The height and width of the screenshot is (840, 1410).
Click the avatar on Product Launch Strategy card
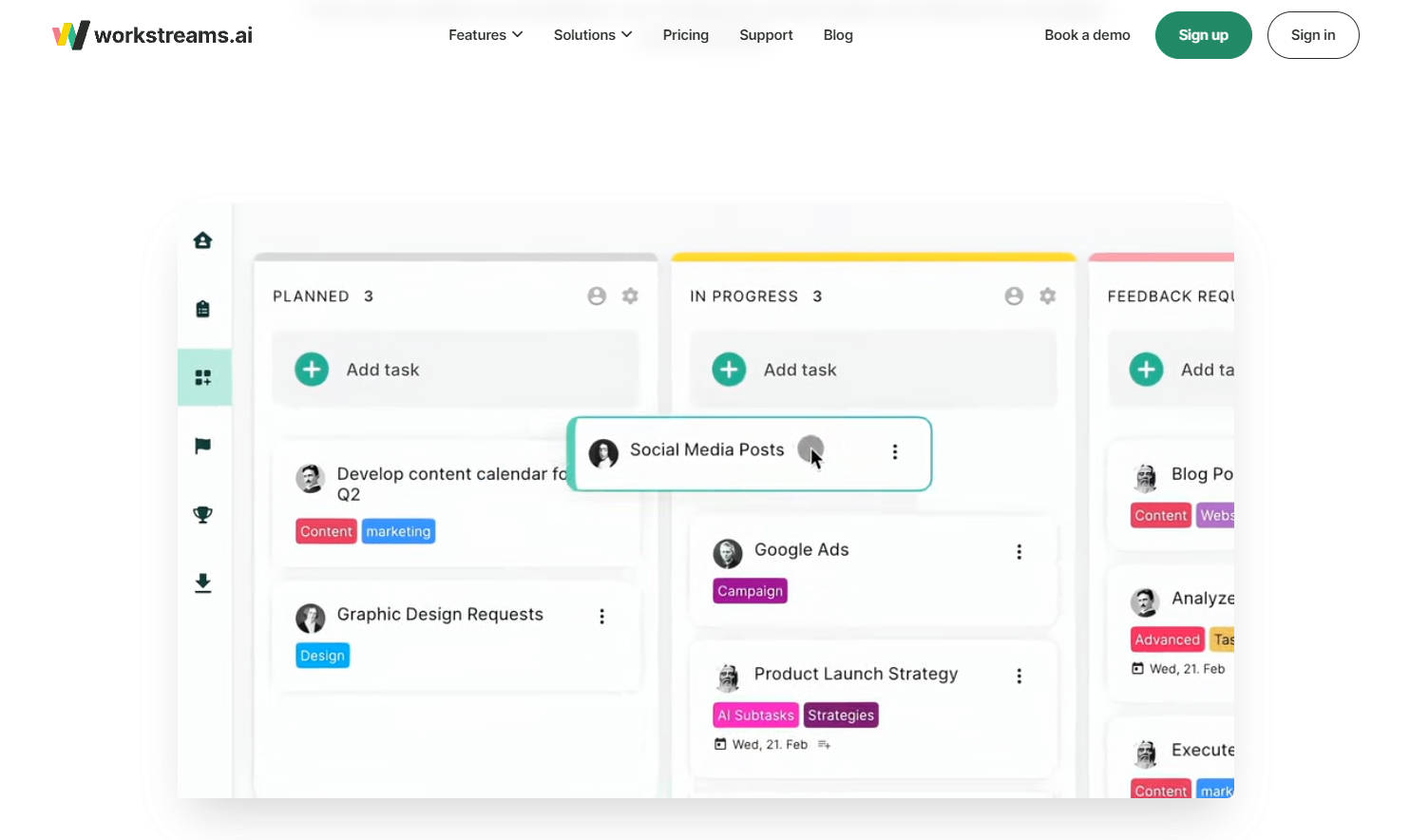728,678
